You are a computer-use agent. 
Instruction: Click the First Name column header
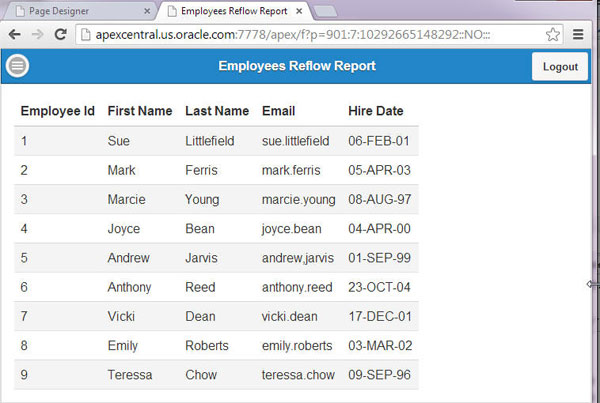[139, 111]
